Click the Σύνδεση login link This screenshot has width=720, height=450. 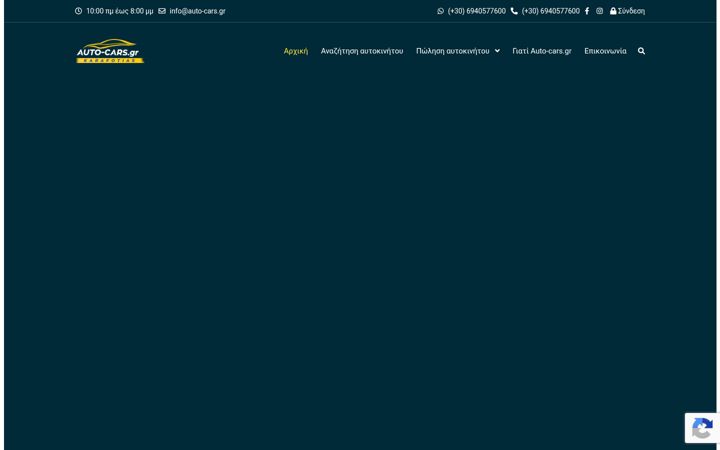click(x=631, y=11)
